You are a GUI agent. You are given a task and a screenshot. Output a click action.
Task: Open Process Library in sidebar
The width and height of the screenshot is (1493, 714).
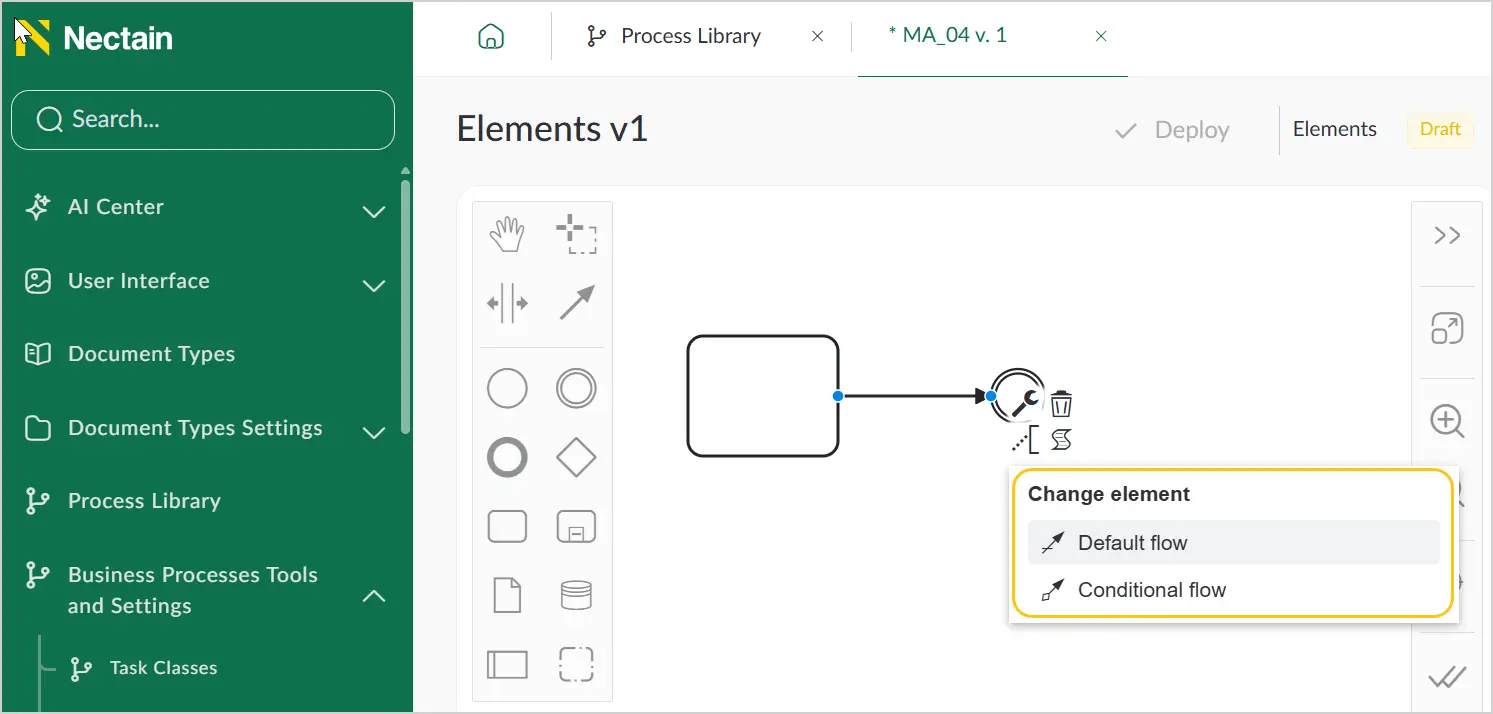[x=144, y=501]
